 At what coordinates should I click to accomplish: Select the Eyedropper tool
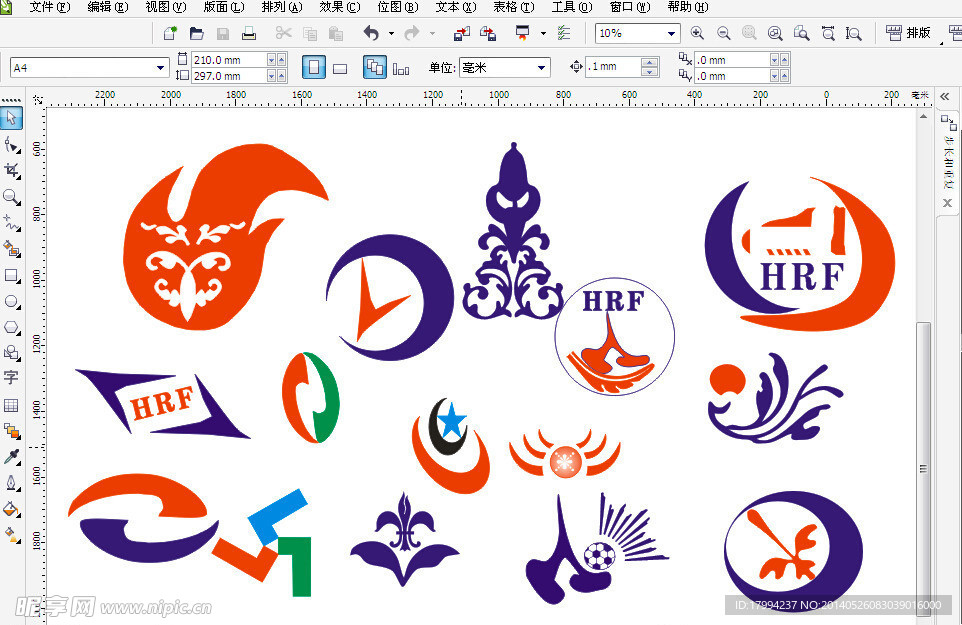[12, 457]
